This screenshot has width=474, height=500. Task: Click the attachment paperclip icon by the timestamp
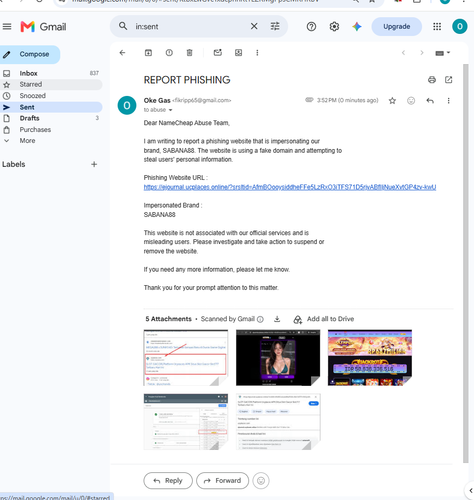point(309,100)
